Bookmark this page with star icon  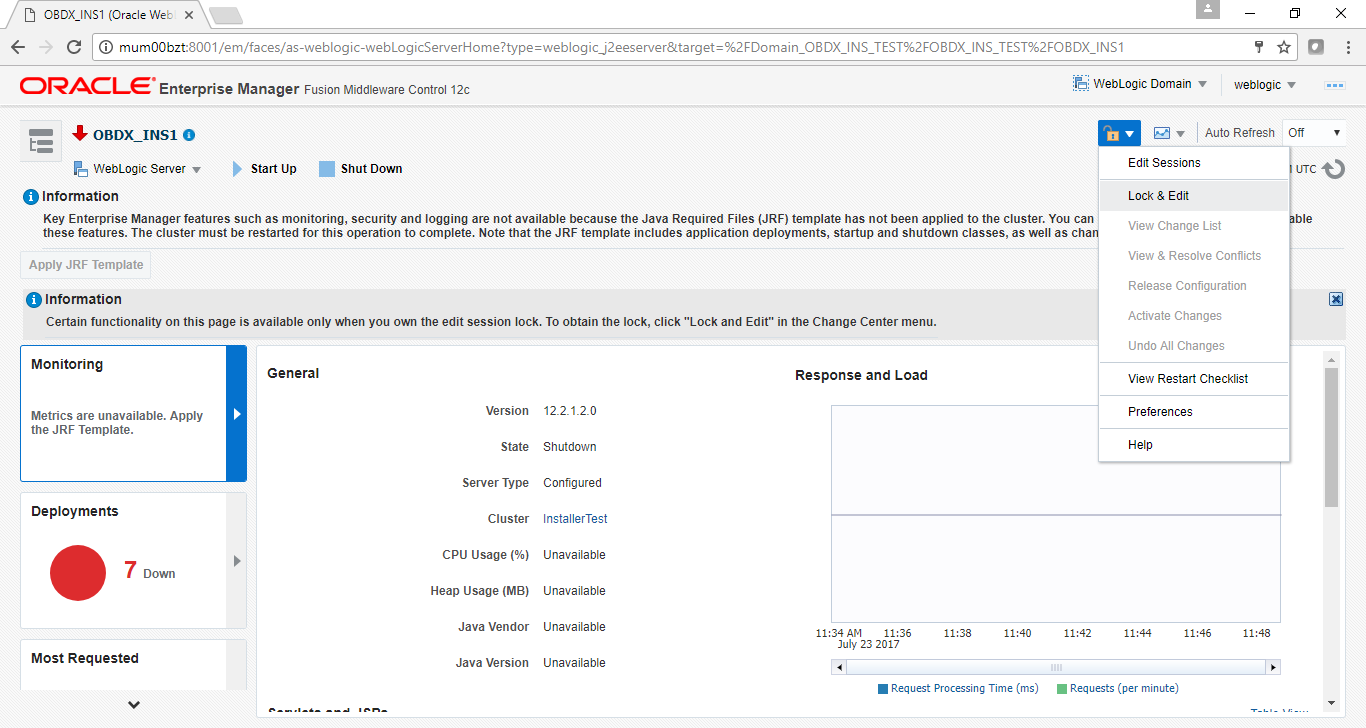1284,47
